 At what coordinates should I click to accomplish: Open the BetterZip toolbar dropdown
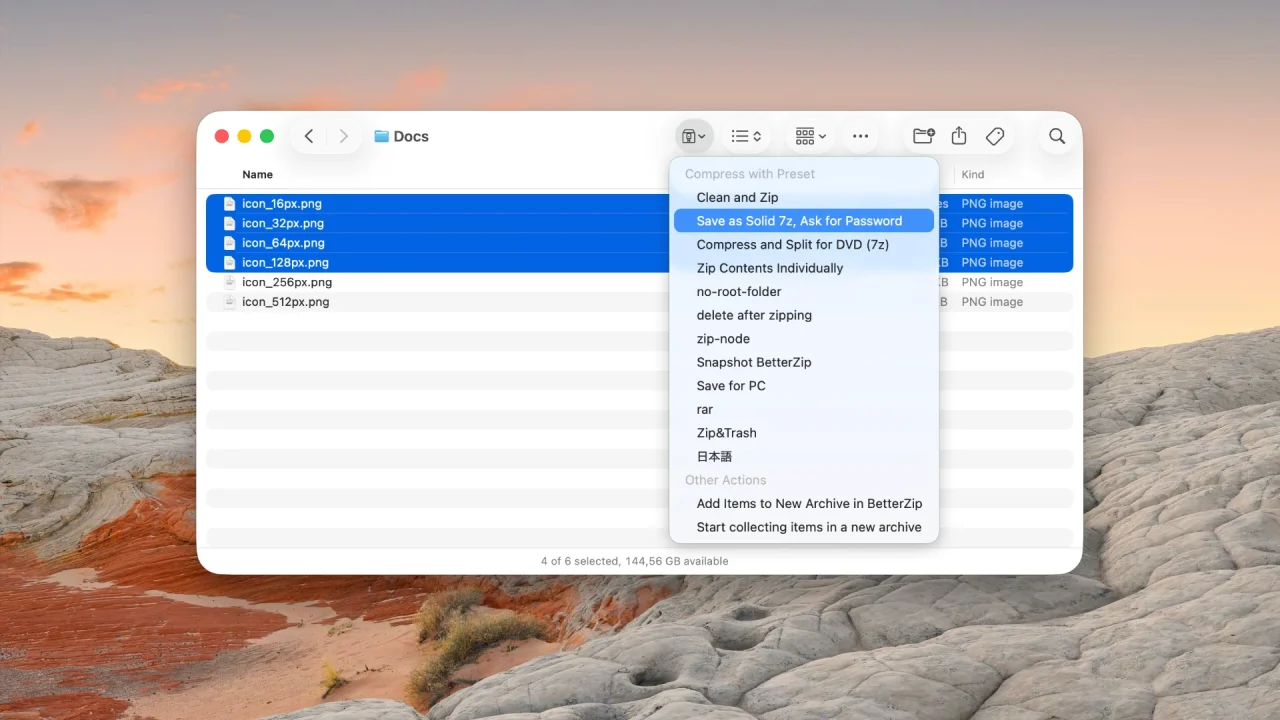click(x=693, y=136)
